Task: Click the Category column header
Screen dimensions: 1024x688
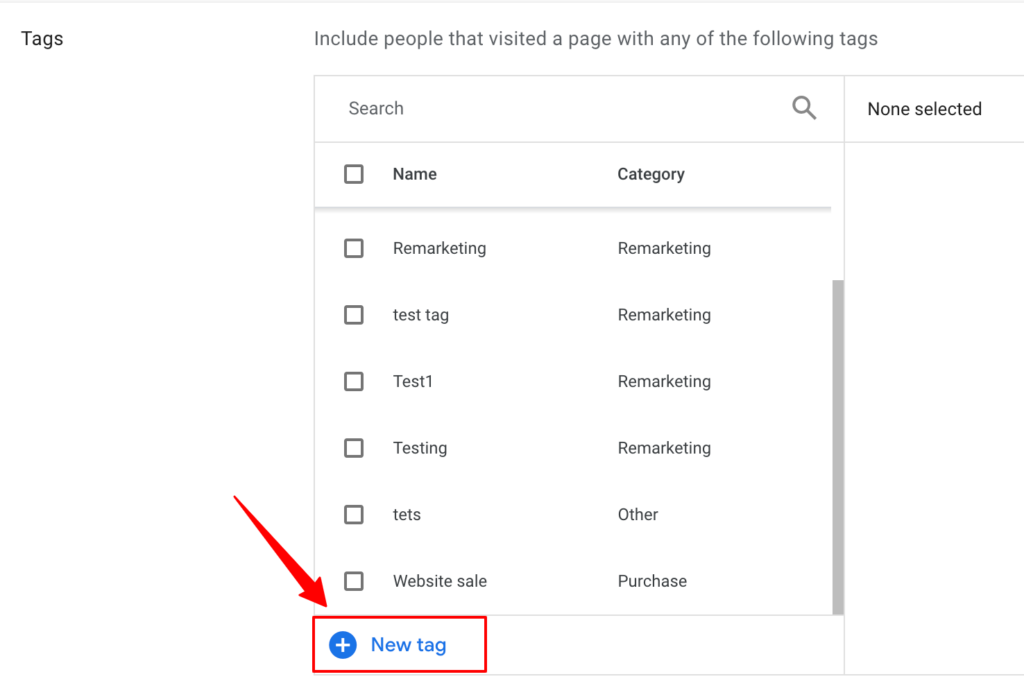Action: pyautogui.click(x=650, y=173)
